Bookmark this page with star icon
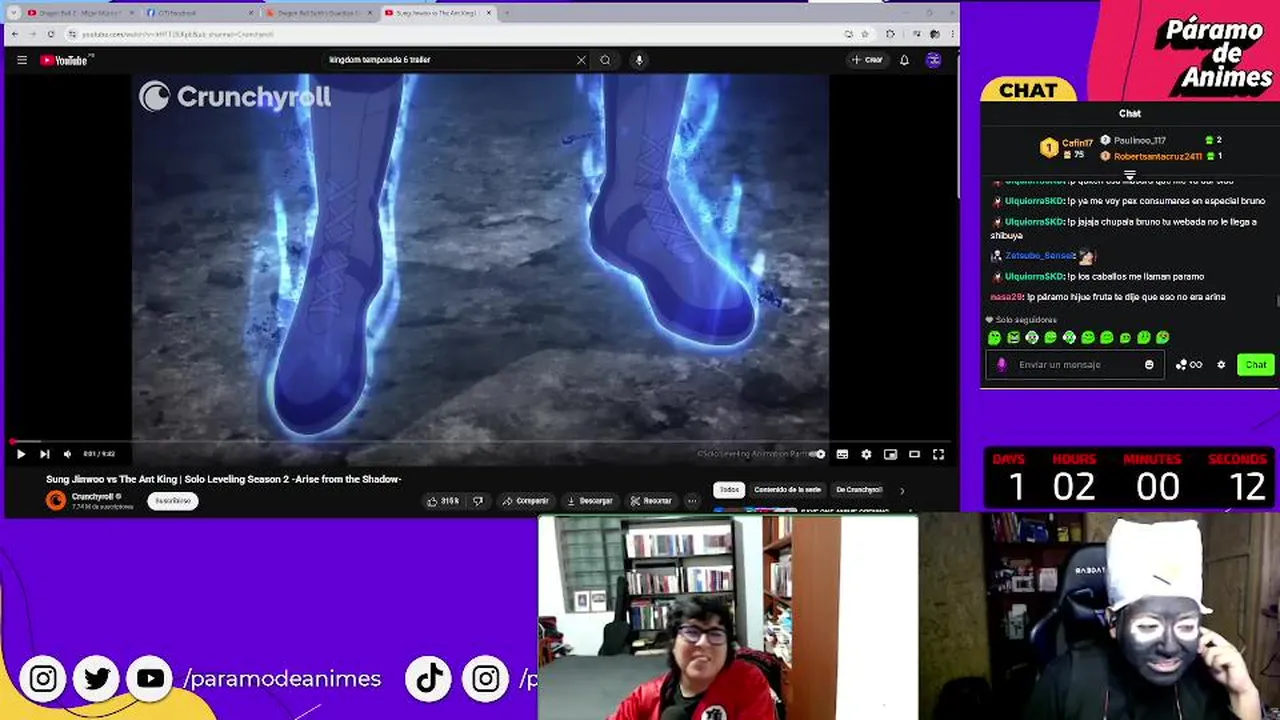Viewport: 1280px width, 720px height. coord(865,34)
